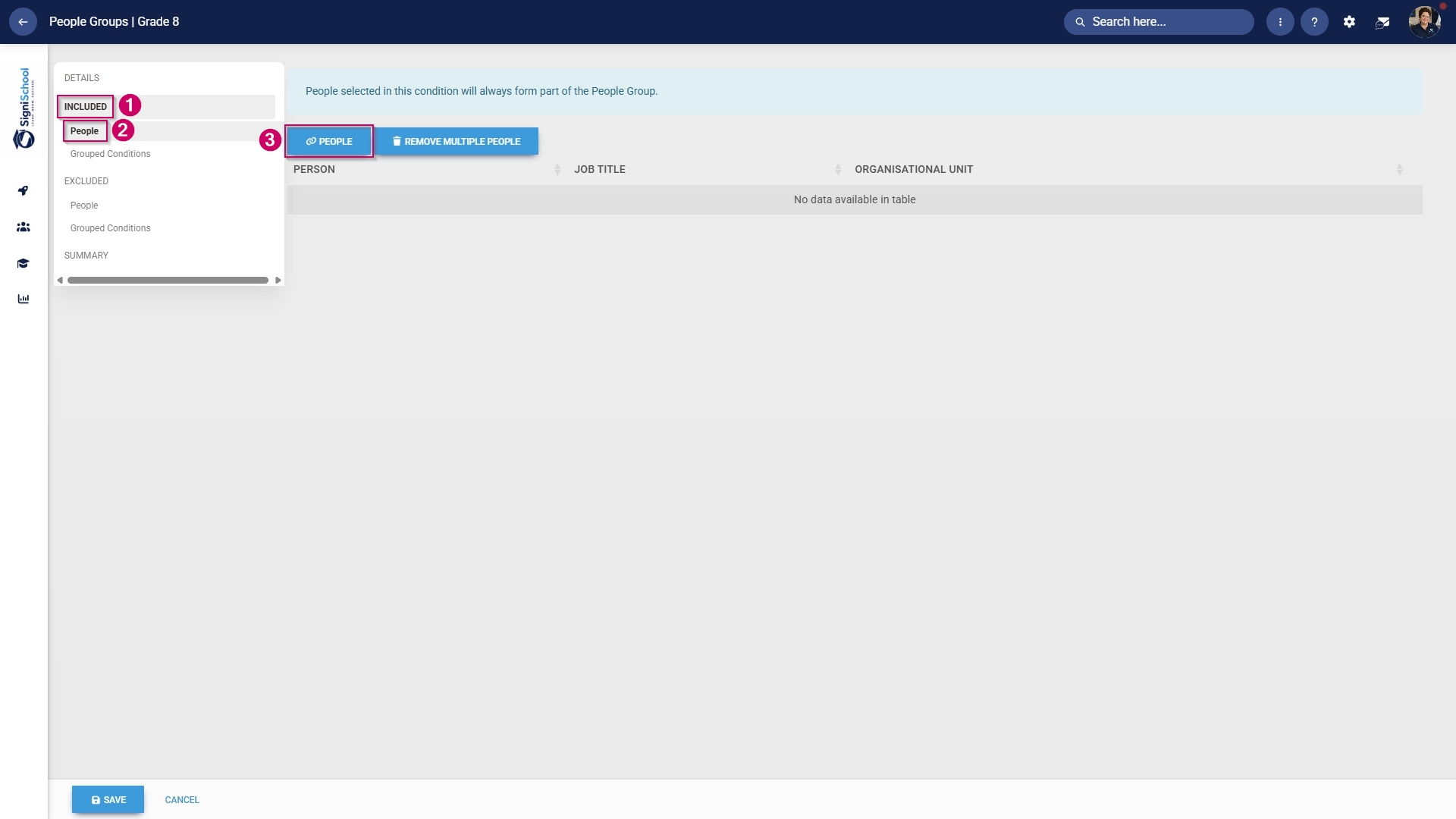
Task: Click the blue PEOPLE link button
Action: pos(329,141)
